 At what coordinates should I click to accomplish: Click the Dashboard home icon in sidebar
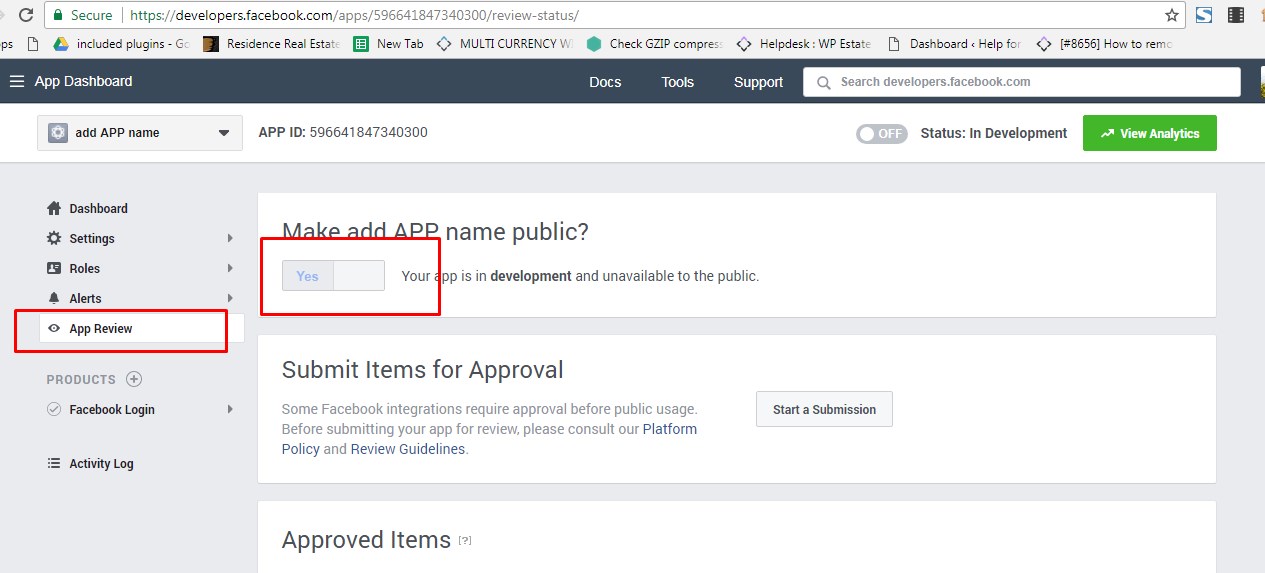pyautogui.click(x=54, y=208)
